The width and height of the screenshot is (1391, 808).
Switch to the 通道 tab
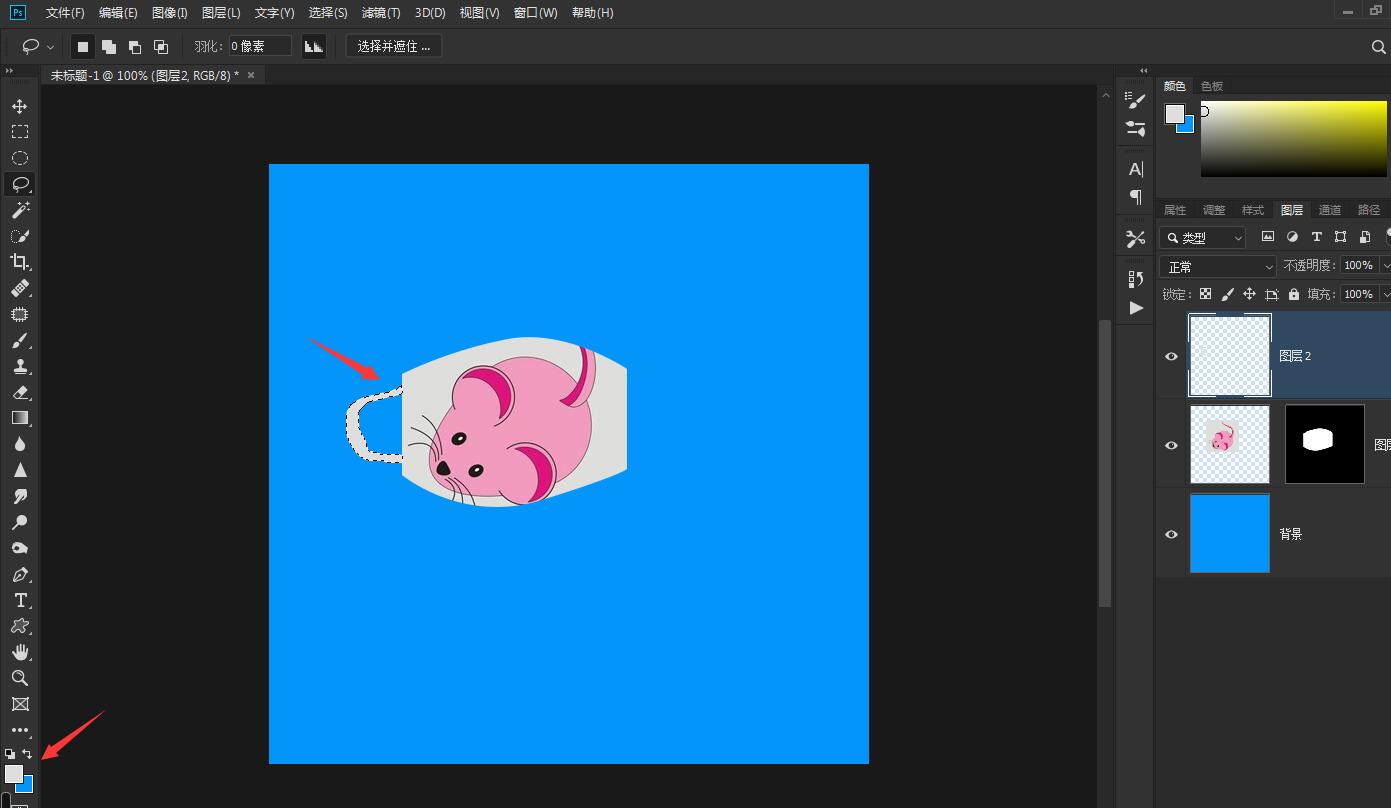coord(1329,210)
